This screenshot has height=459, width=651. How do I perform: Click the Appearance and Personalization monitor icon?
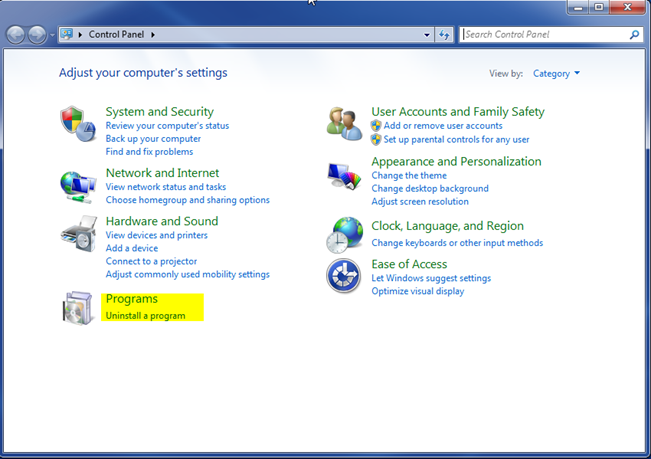pos(344,176)
